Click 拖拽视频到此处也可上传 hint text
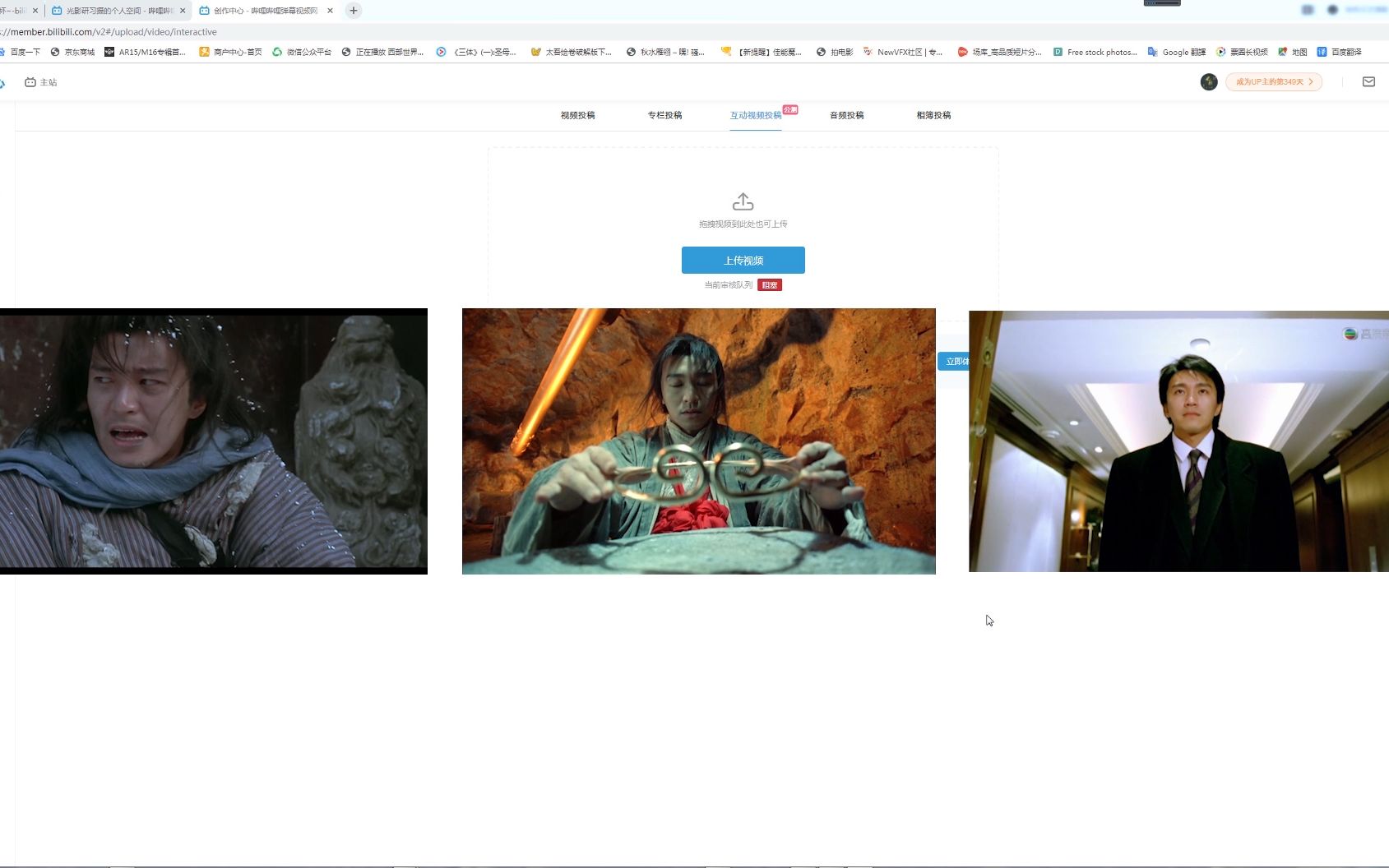This screenshot has height=868, width=1389. point(743,224)
